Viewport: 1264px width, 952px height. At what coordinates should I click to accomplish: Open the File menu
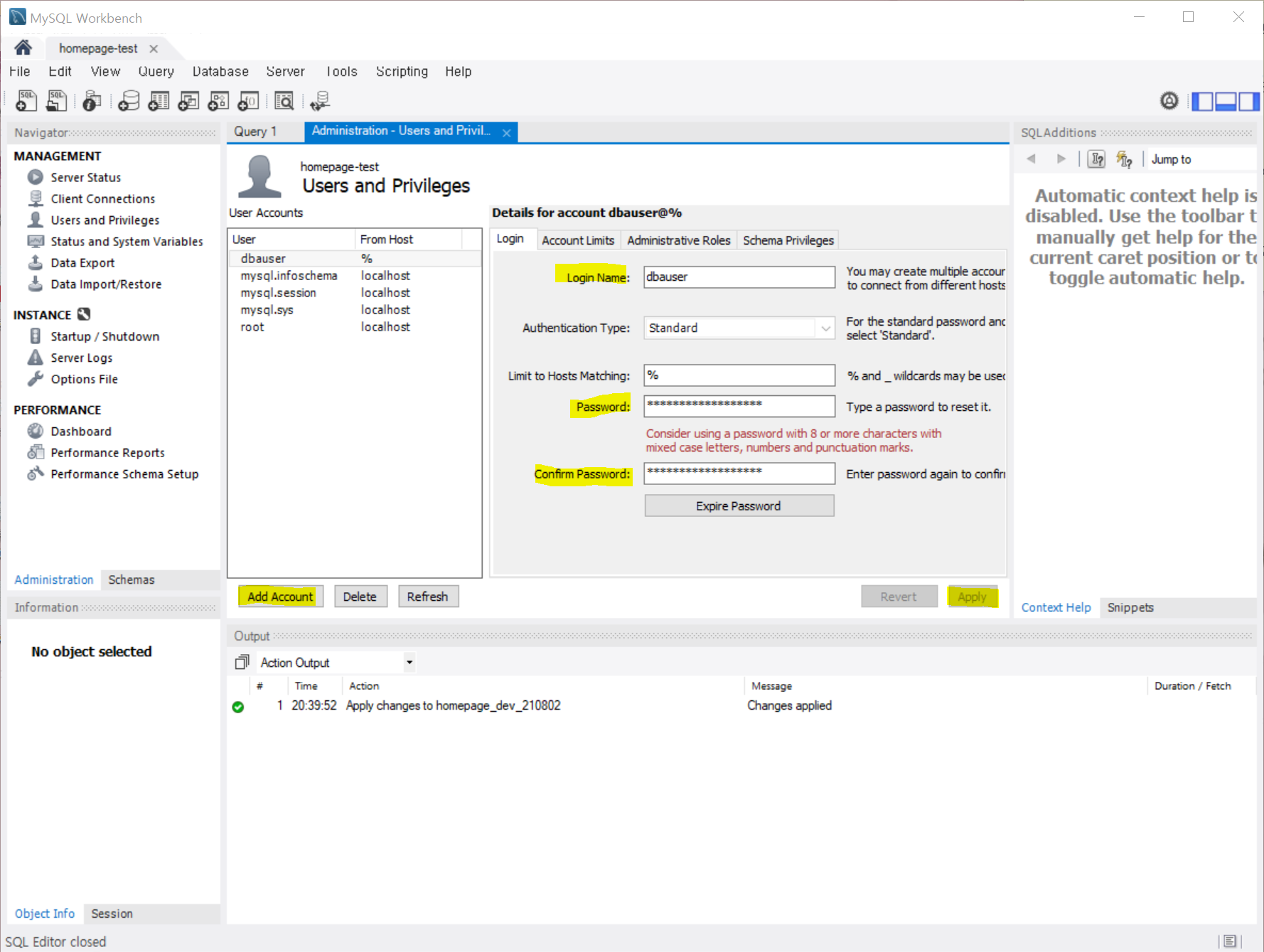[19, 71]
